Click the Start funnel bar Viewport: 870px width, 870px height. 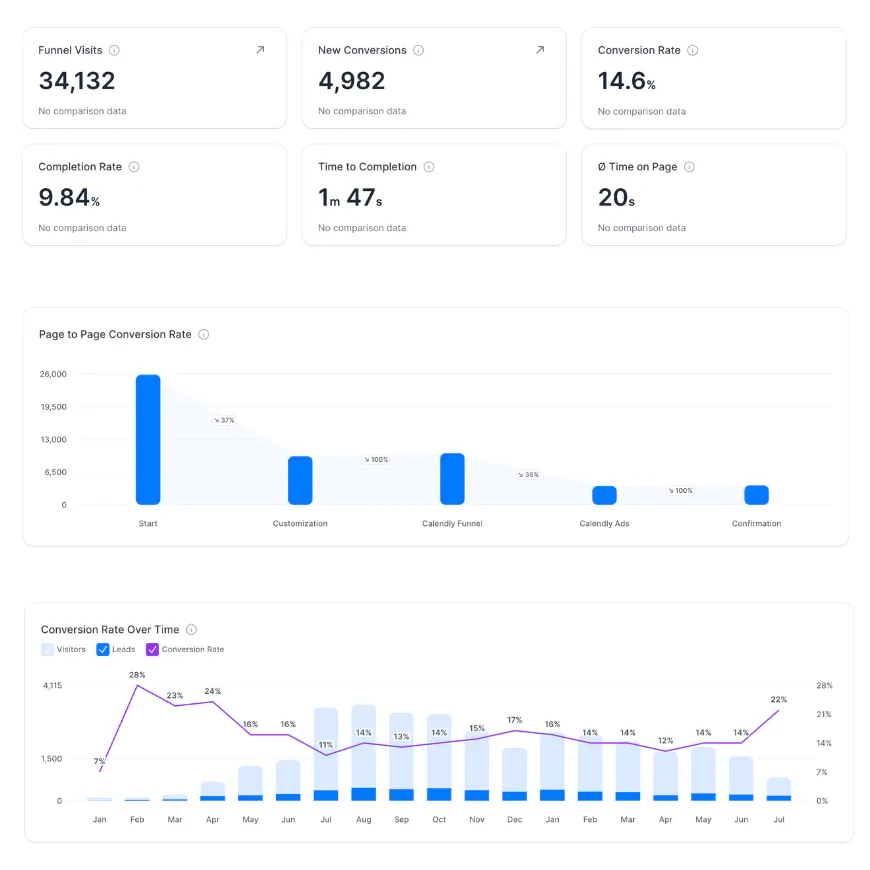tap(148, 439)
